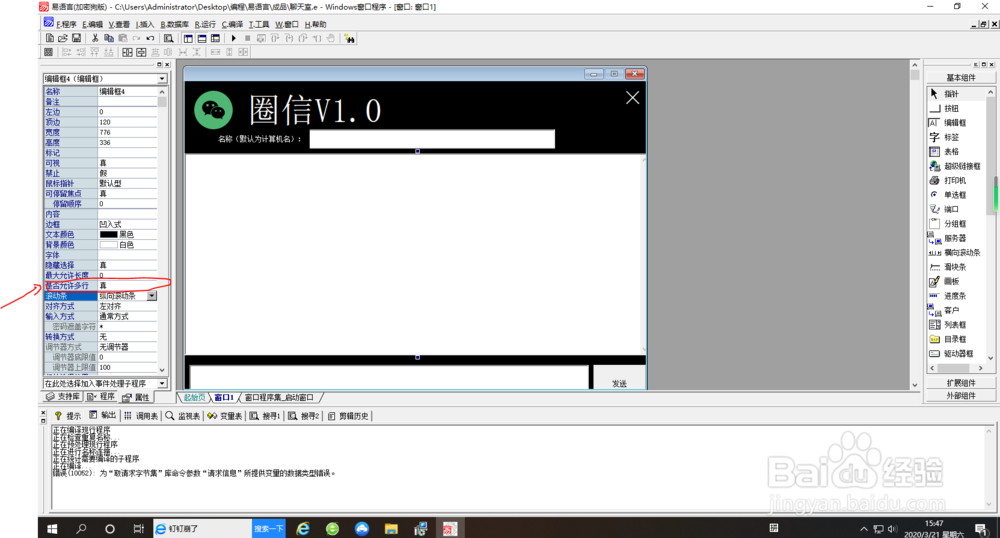Image resolution: width=1000 pixels, height=538 pixels.
Task: Select the Edit box (编辑框) component
Action: (957, 122)
